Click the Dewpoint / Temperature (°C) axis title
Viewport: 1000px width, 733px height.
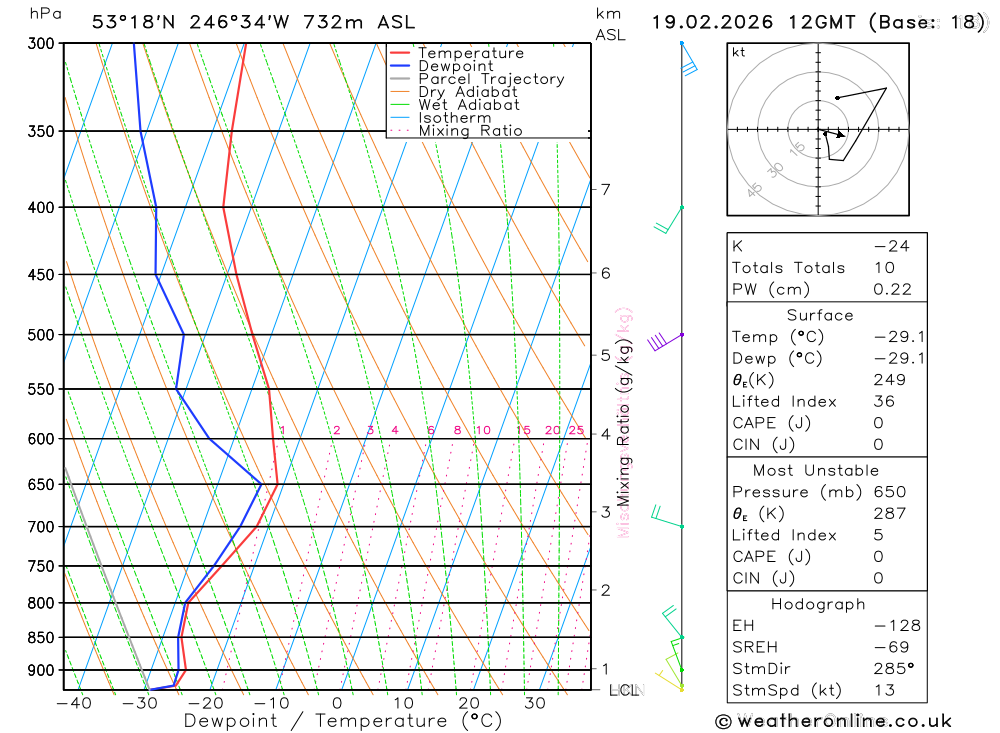click(x=343, y=722)
